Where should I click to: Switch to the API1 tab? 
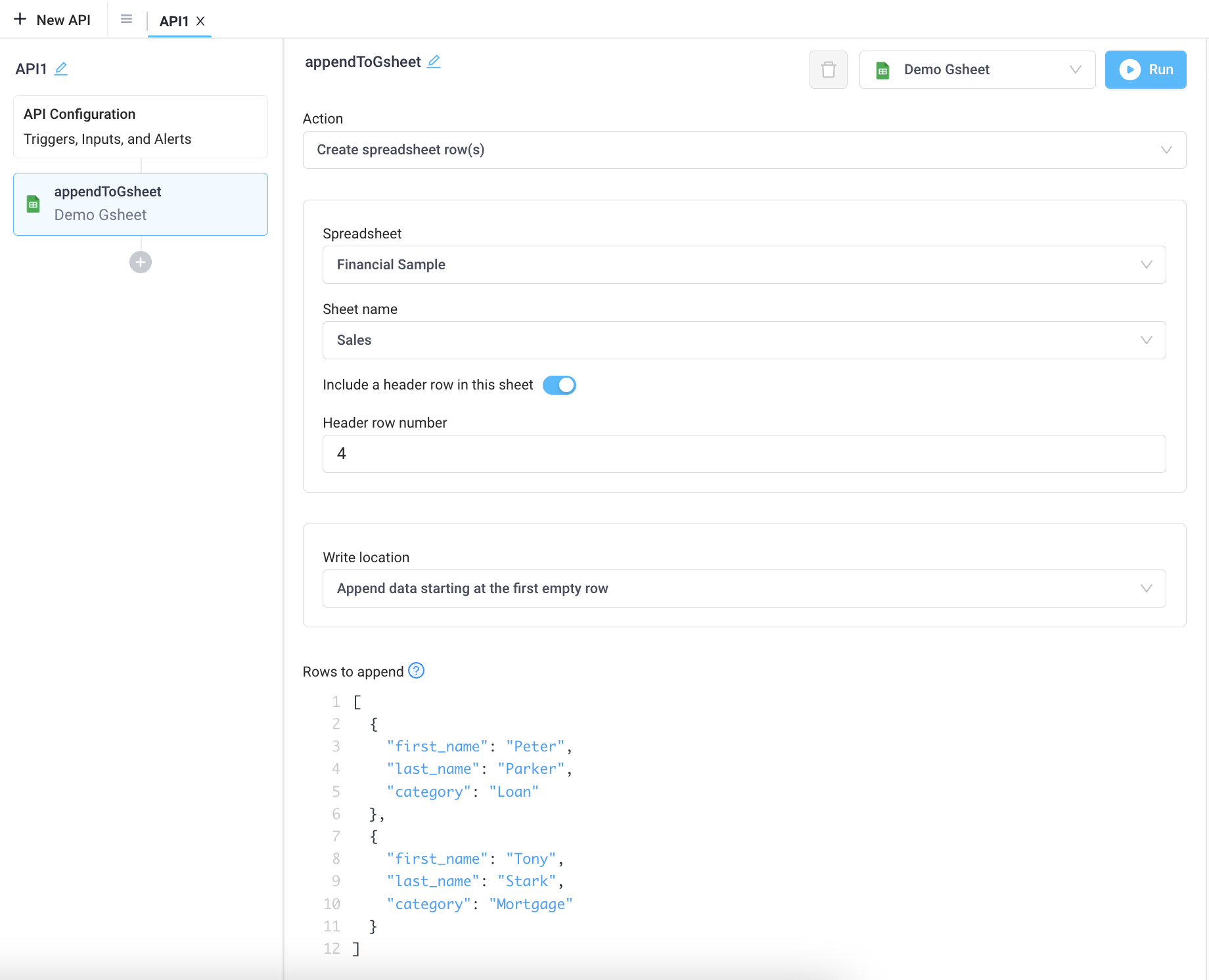point(173,21)
